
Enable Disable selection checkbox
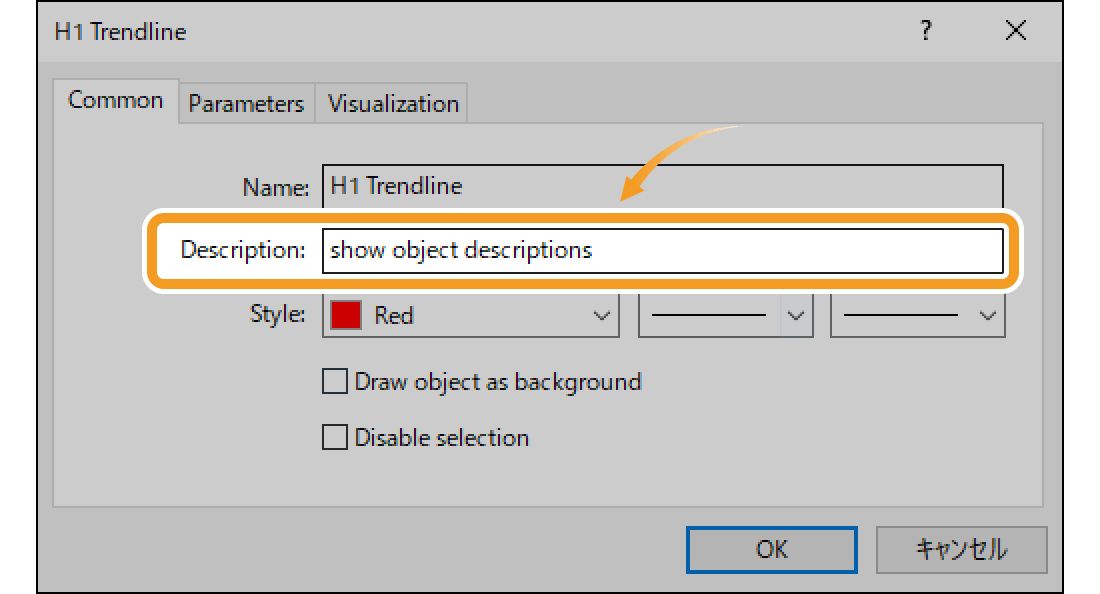(x=335, y=437)
